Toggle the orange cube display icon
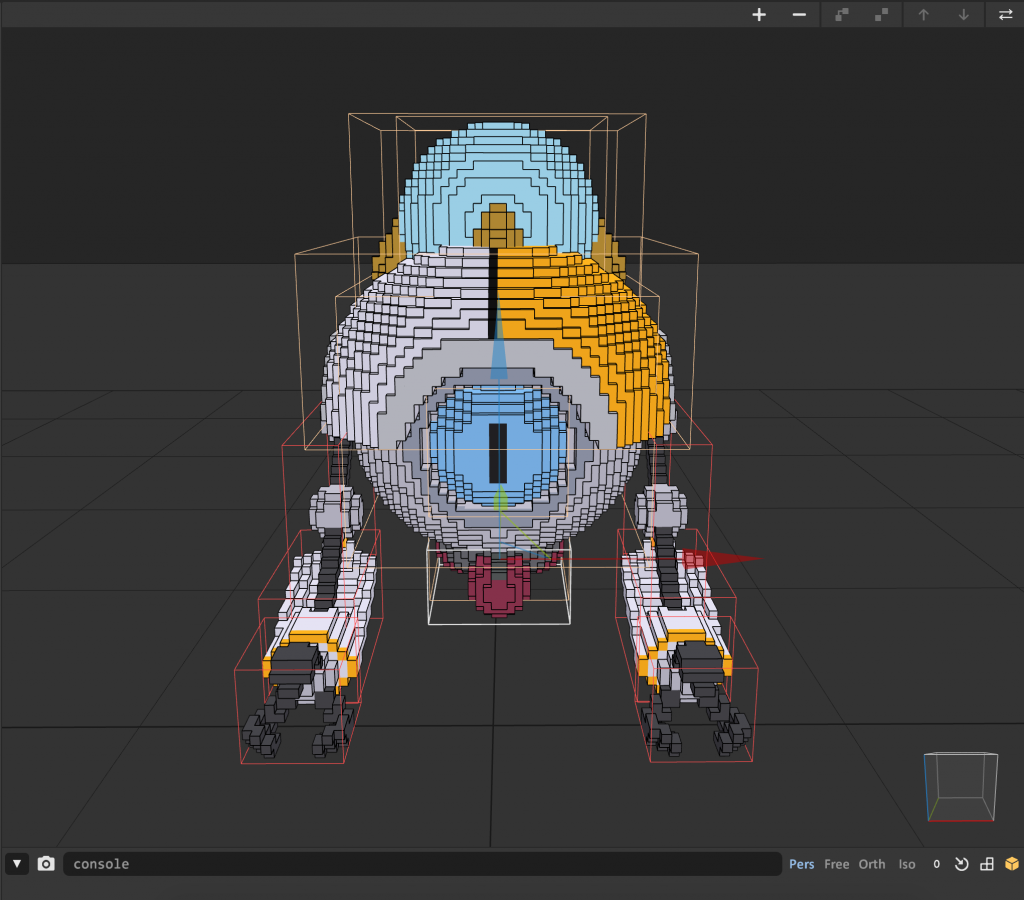The image size is (1024, 900). (1011, 864)
